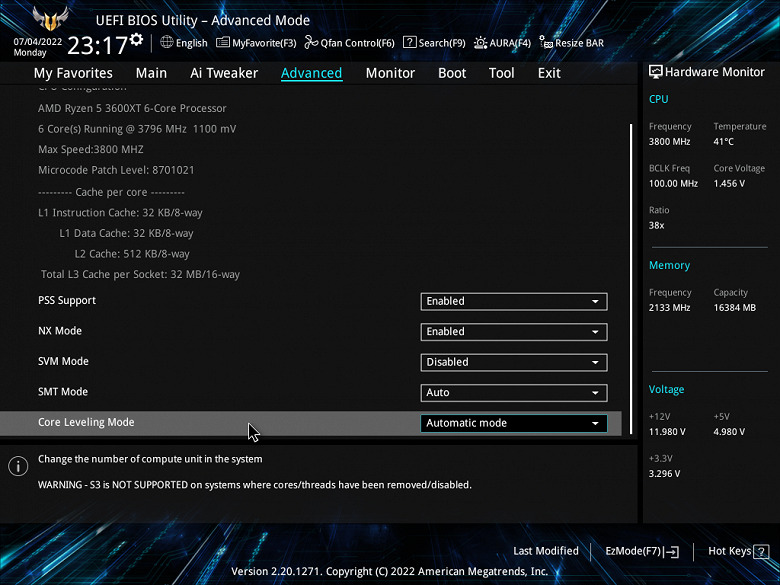This screenshot has width=780, height=585.
Task: Click +5V value 4.980 V
Action: [x=729, y=432]
